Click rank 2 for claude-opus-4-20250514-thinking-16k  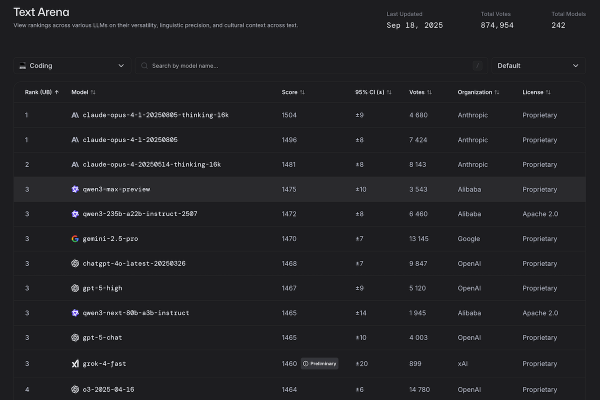point(27,165)
